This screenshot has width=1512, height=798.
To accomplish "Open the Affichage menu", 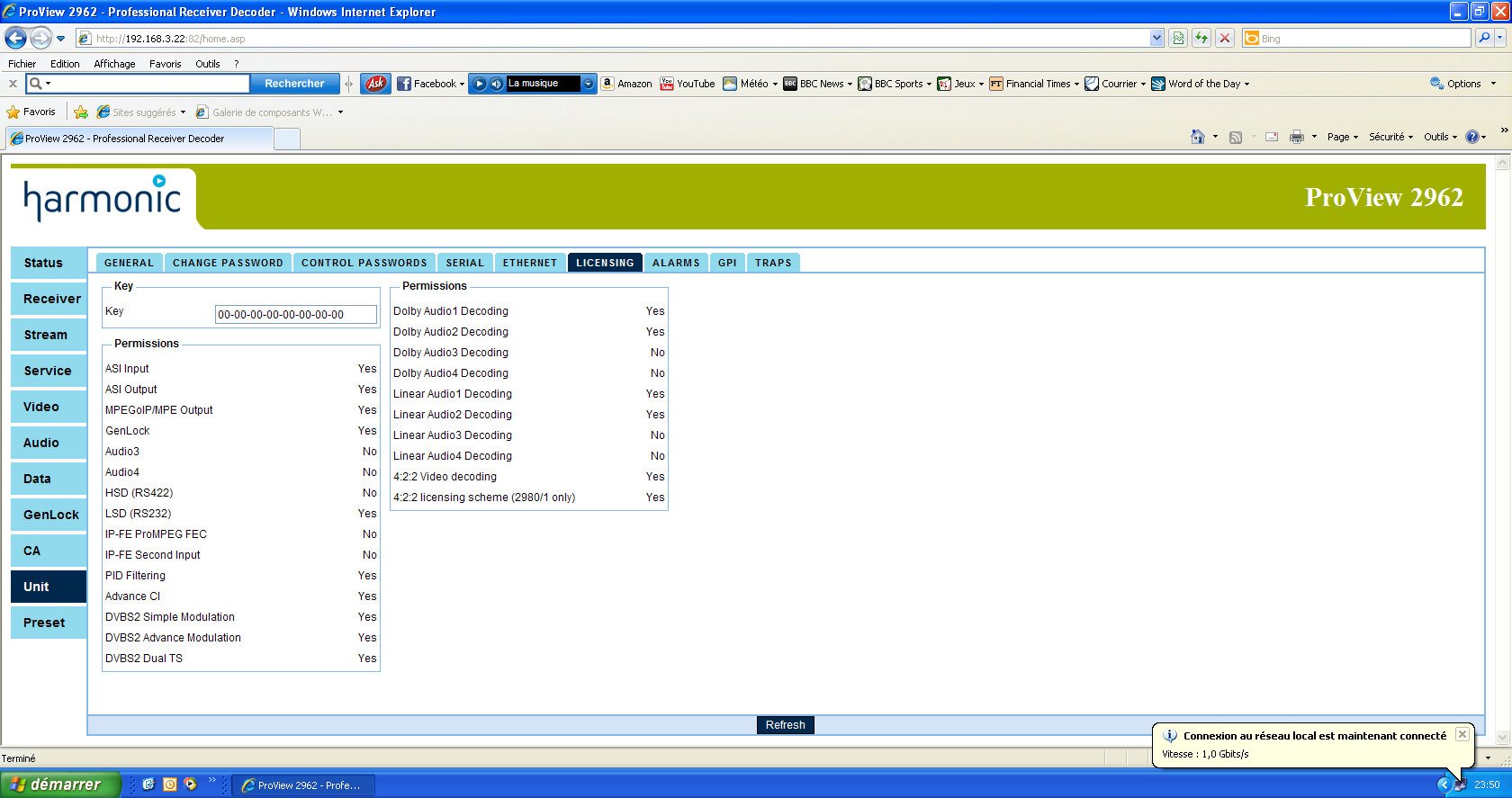I will (114, 64).
